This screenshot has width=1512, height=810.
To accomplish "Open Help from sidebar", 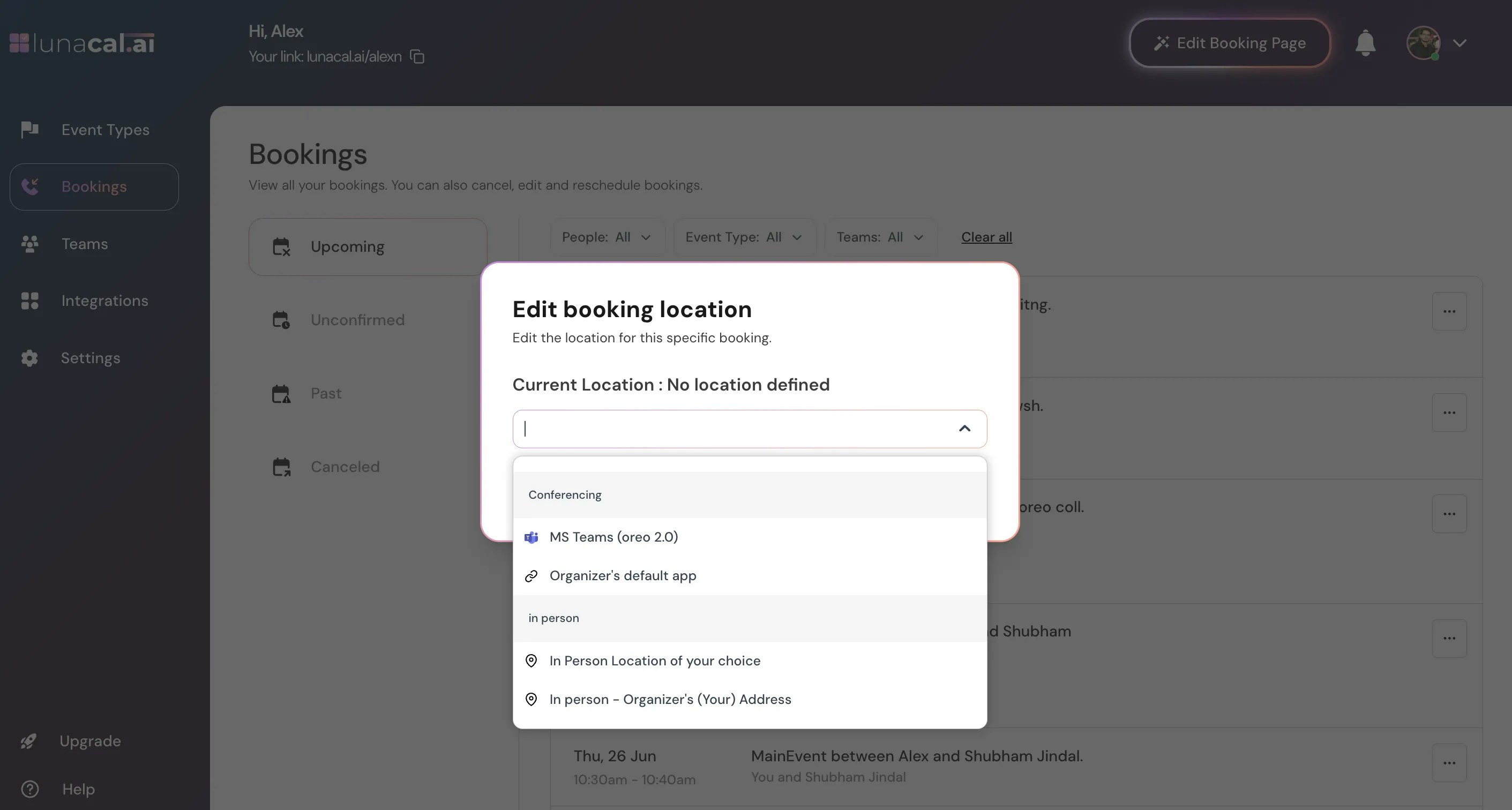I will [78, 789].
